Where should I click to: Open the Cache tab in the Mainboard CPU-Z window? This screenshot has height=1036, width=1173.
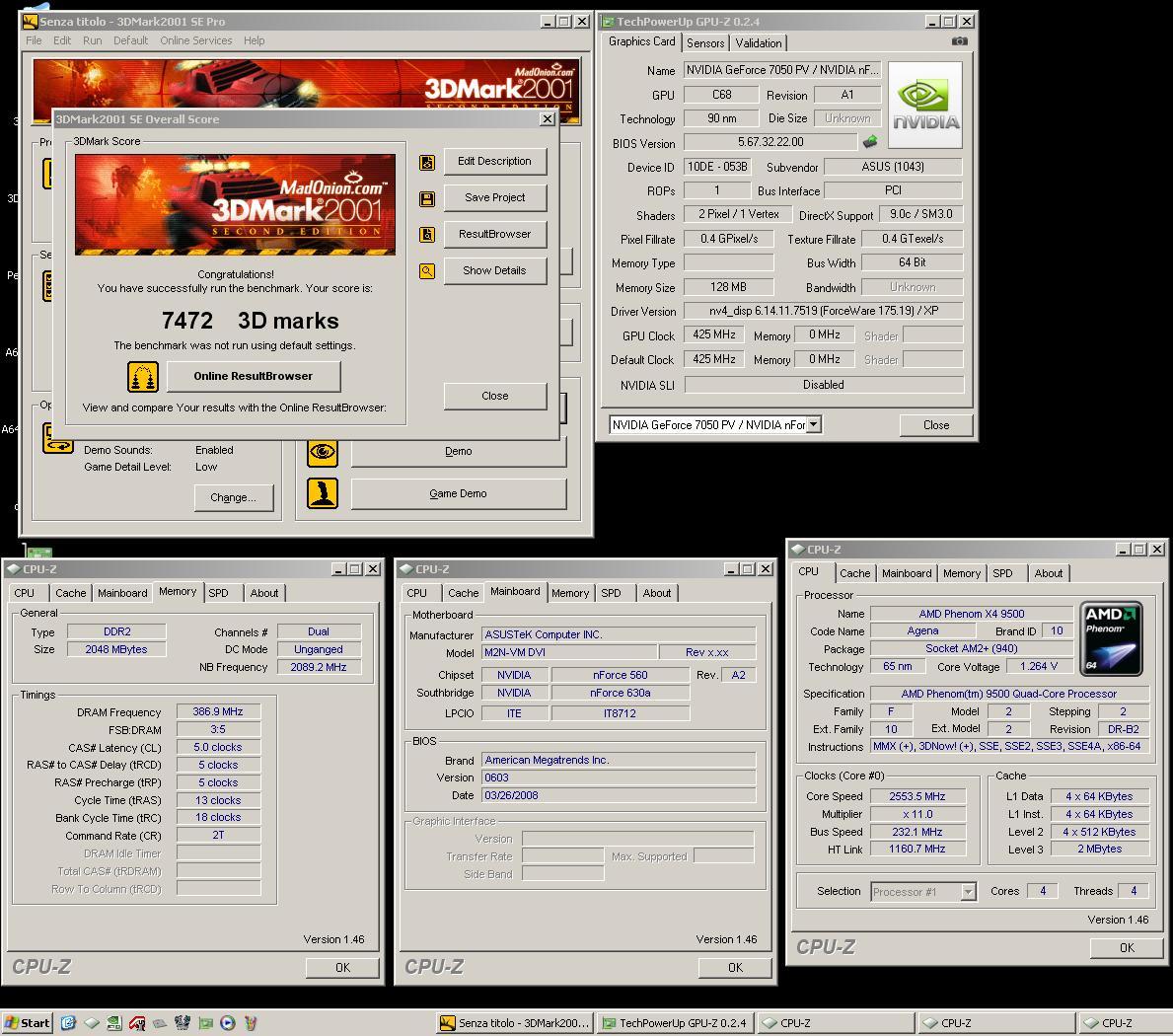pos(463,593)
